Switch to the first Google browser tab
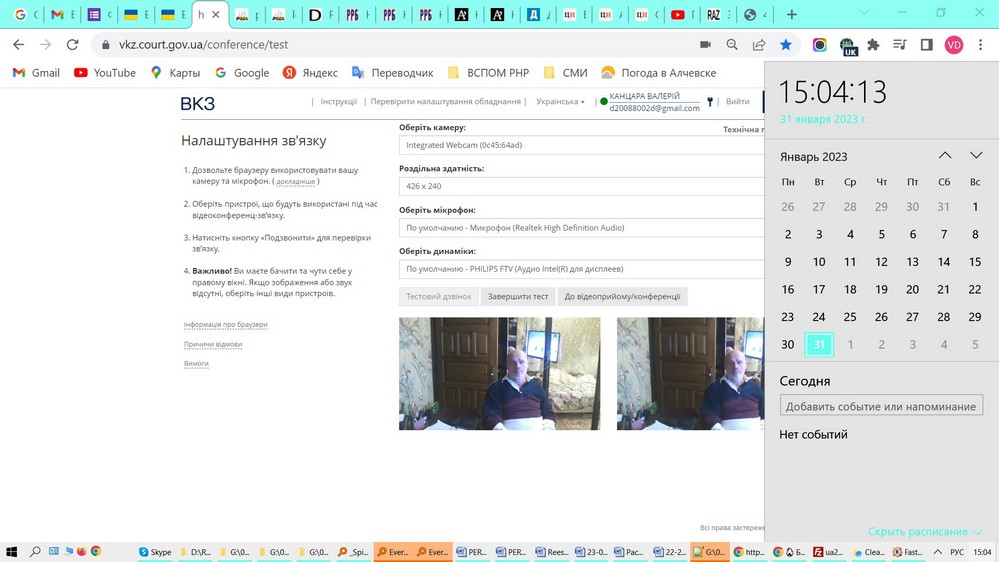The image size is (999, 562). click(26, 15)
